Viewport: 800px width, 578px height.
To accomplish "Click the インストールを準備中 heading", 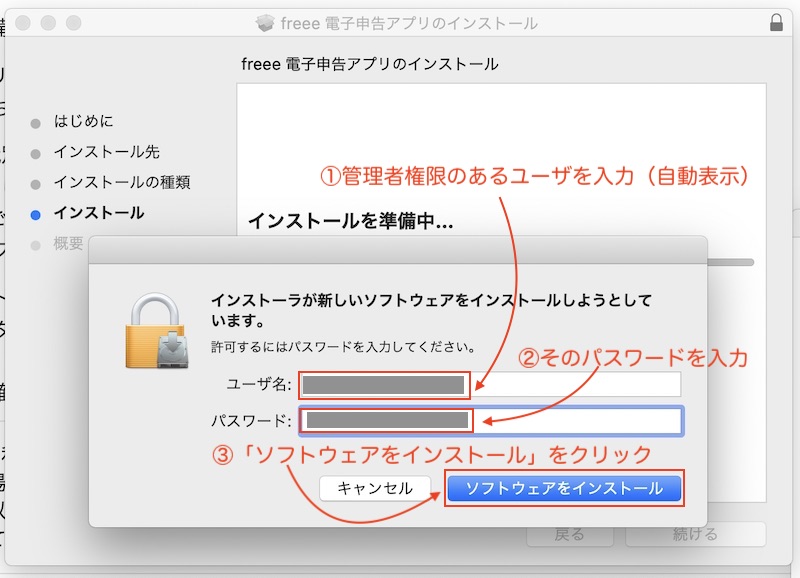I will coord(350,221).
